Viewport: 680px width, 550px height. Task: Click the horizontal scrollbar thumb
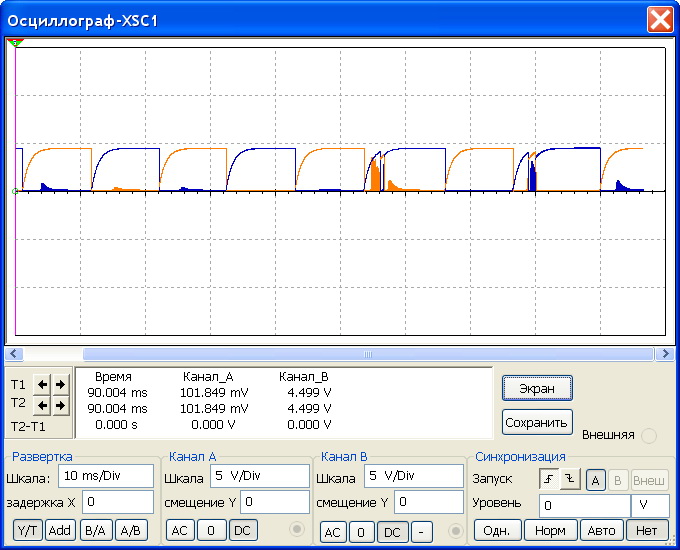(x=368, y=354)
